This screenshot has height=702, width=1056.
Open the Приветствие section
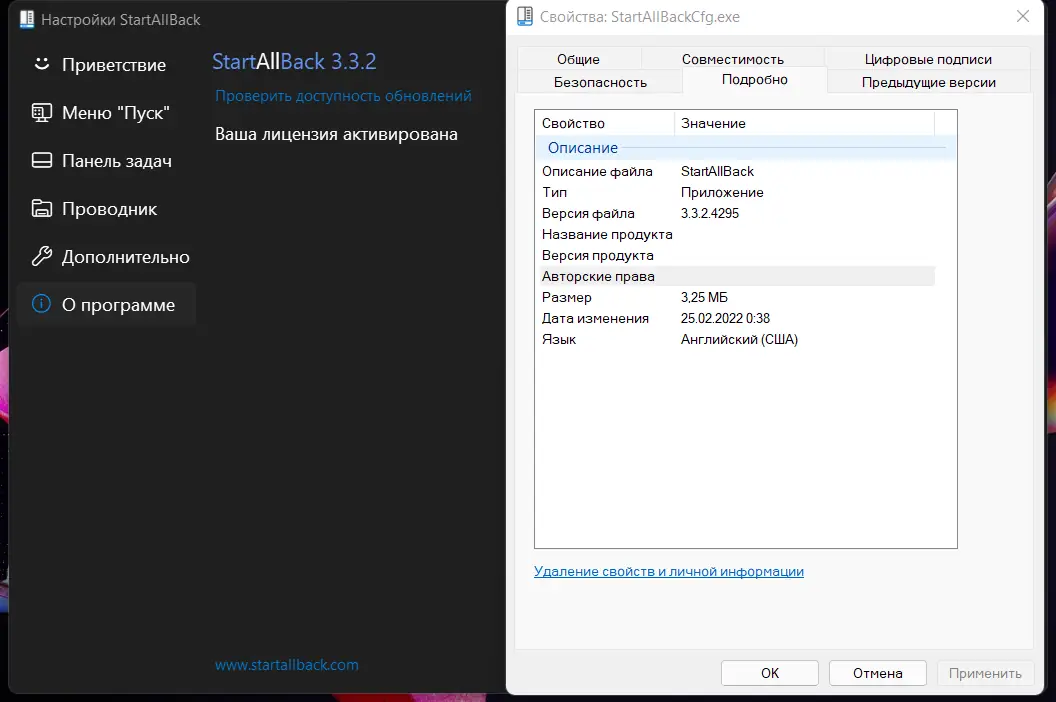(106, 65)
